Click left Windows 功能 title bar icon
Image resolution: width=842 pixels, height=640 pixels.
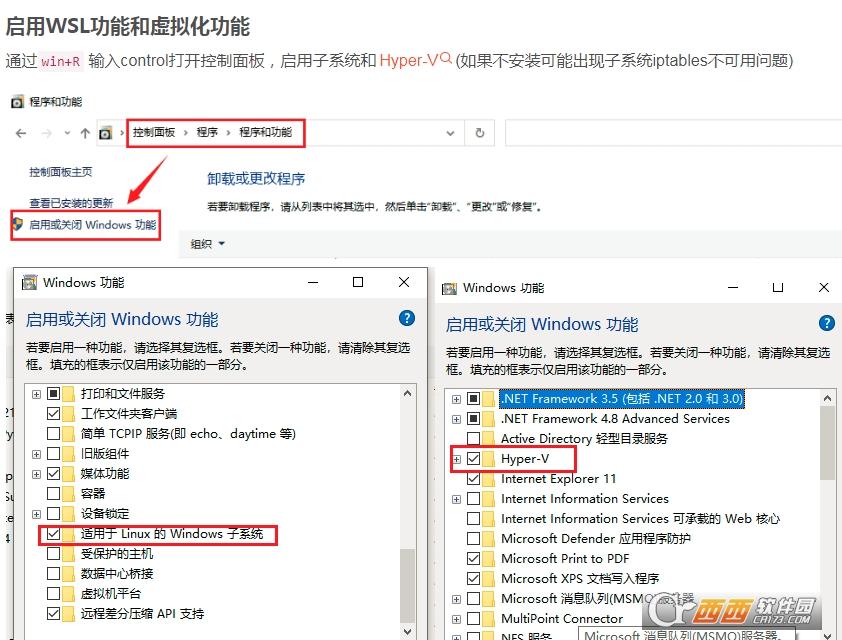tap(30, 282)
